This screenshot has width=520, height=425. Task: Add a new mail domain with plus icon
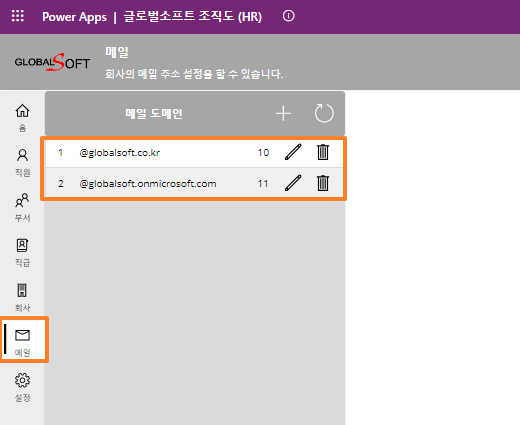(x=283, y=113)
